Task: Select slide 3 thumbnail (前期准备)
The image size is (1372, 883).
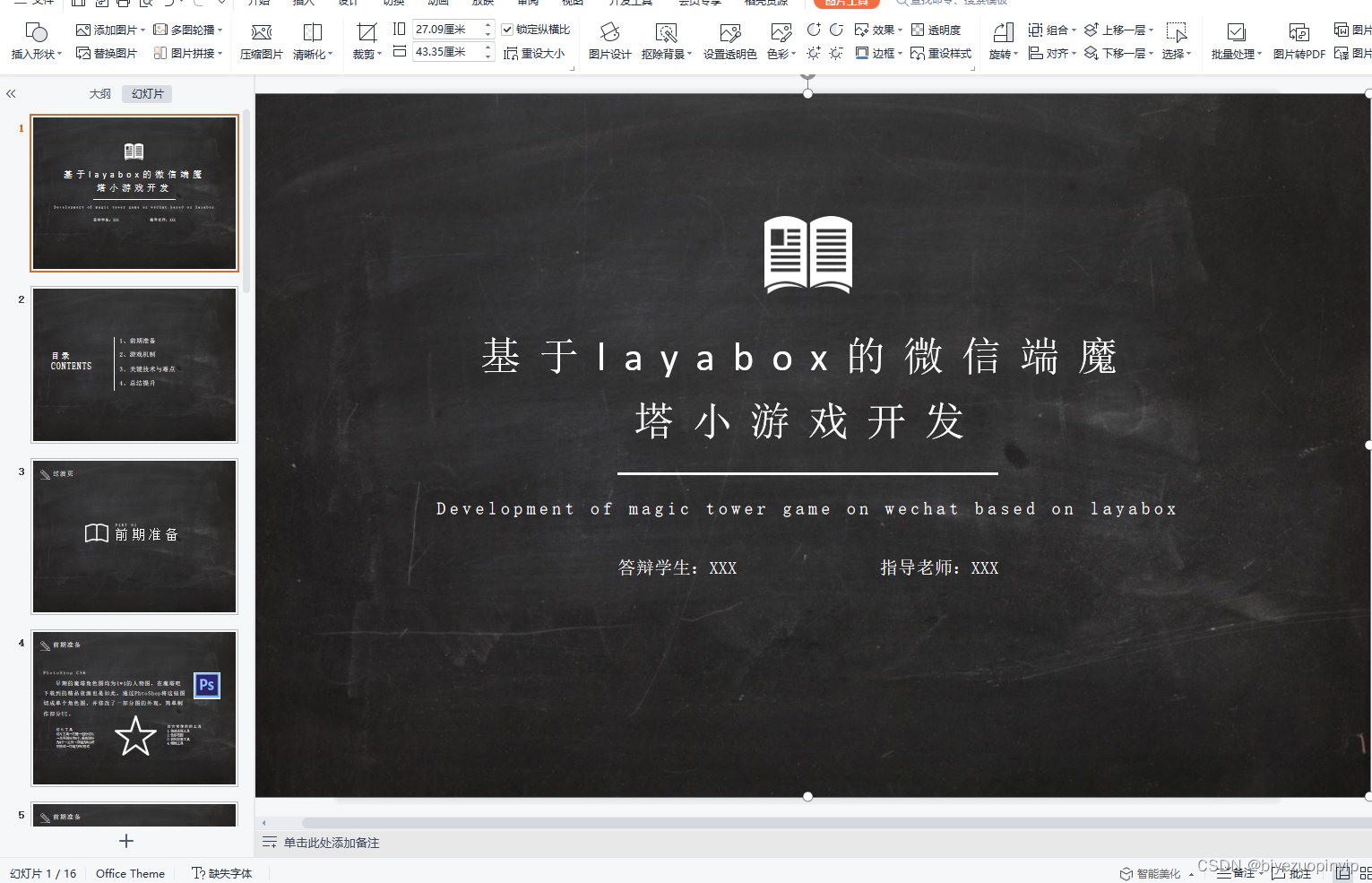Action: point(134,536)
